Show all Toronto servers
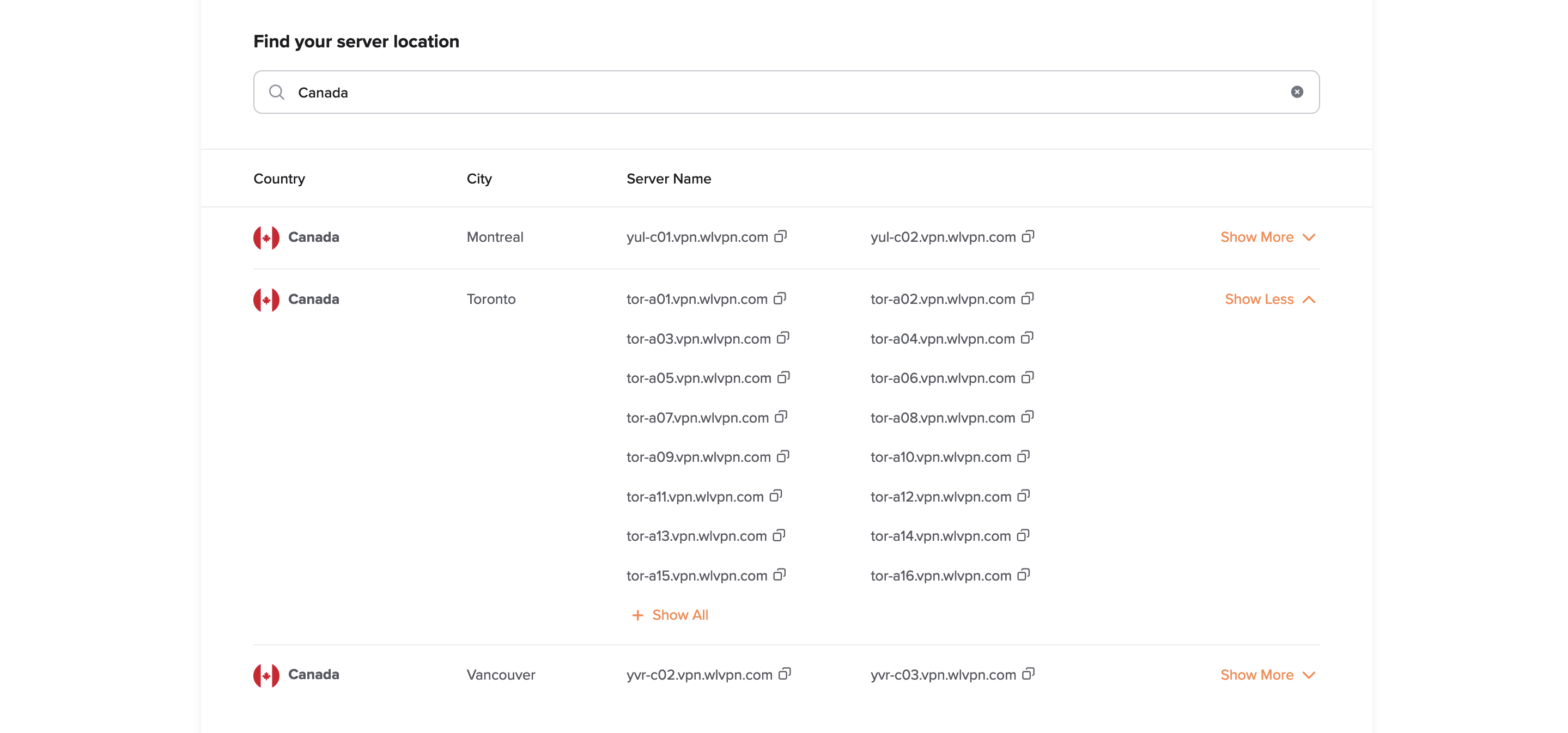 point(670,615)
